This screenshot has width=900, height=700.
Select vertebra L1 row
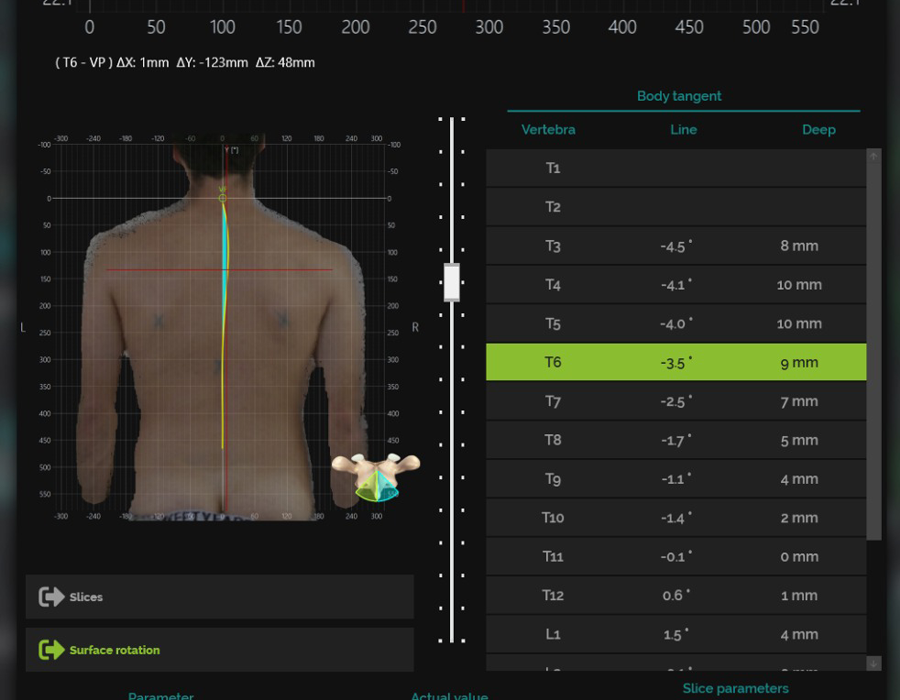coord(675,634)
